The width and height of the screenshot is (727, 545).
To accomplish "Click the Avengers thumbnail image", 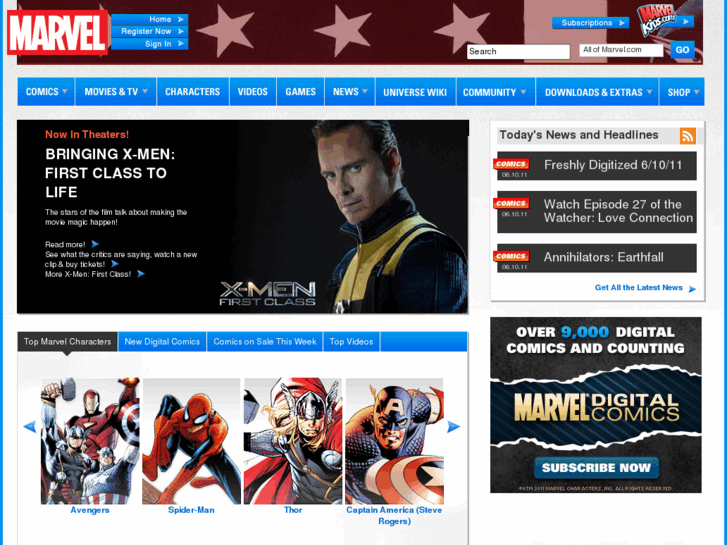I will (90, 441).
